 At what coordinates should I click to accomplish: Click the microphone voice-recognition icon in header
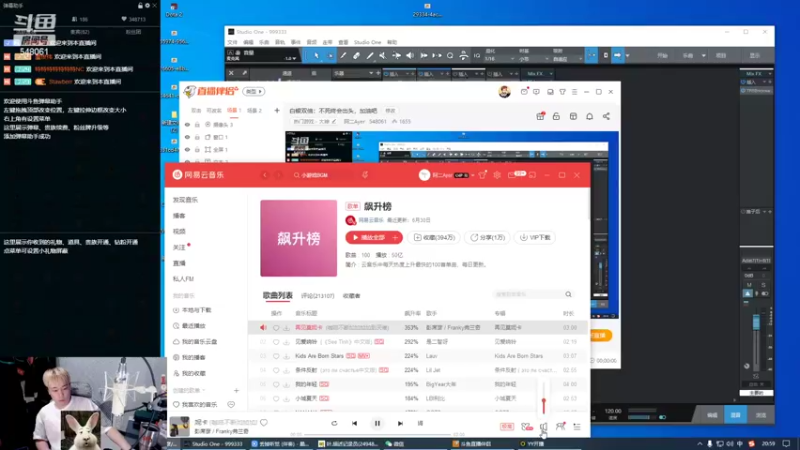point(365,175)
